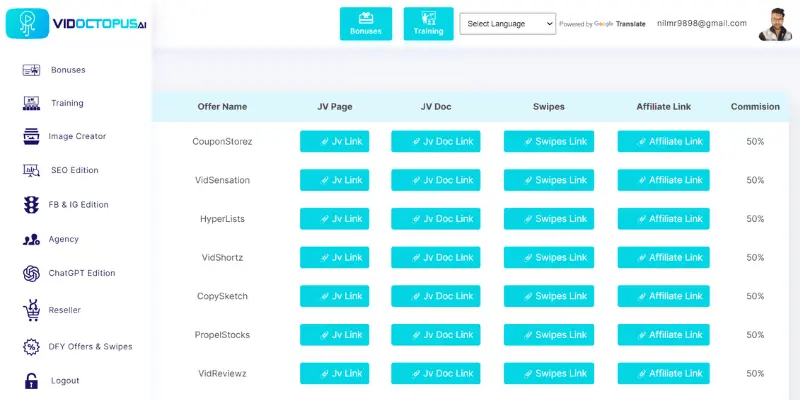Click the CouponStorez offer name
Viewport: 800px width, 400px height.
coord(222,141)
